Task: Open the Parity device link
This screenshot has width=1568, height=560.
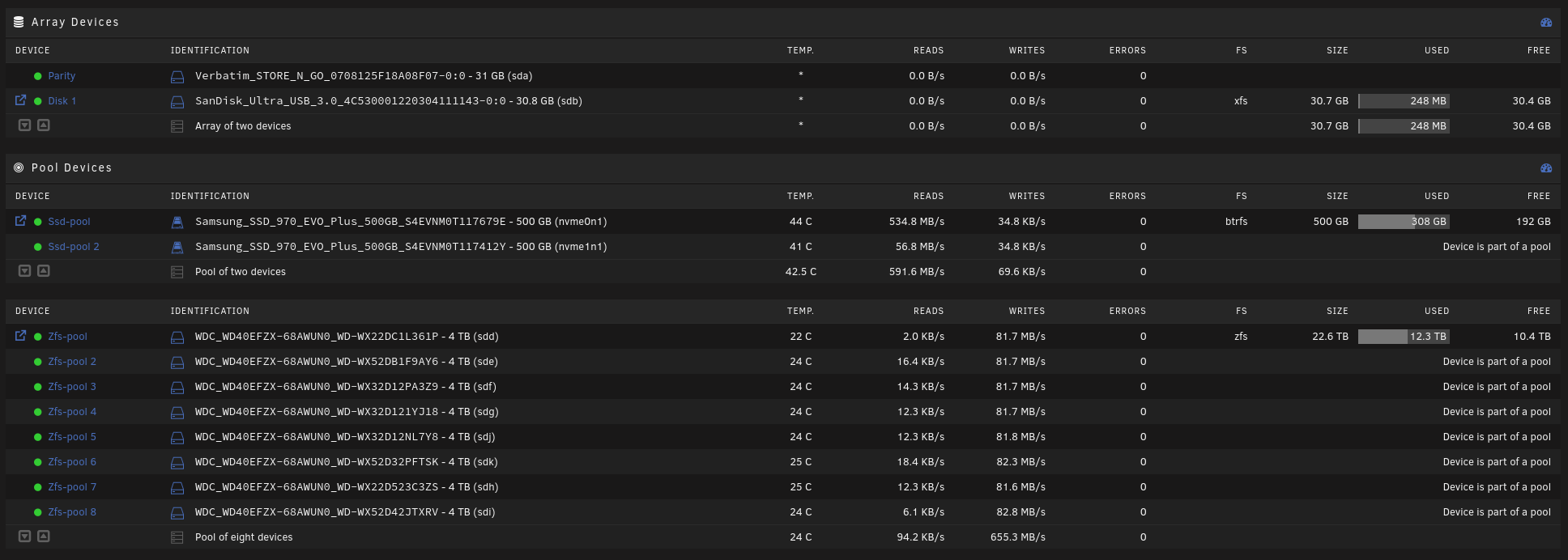Action: [x=62, y=76]
